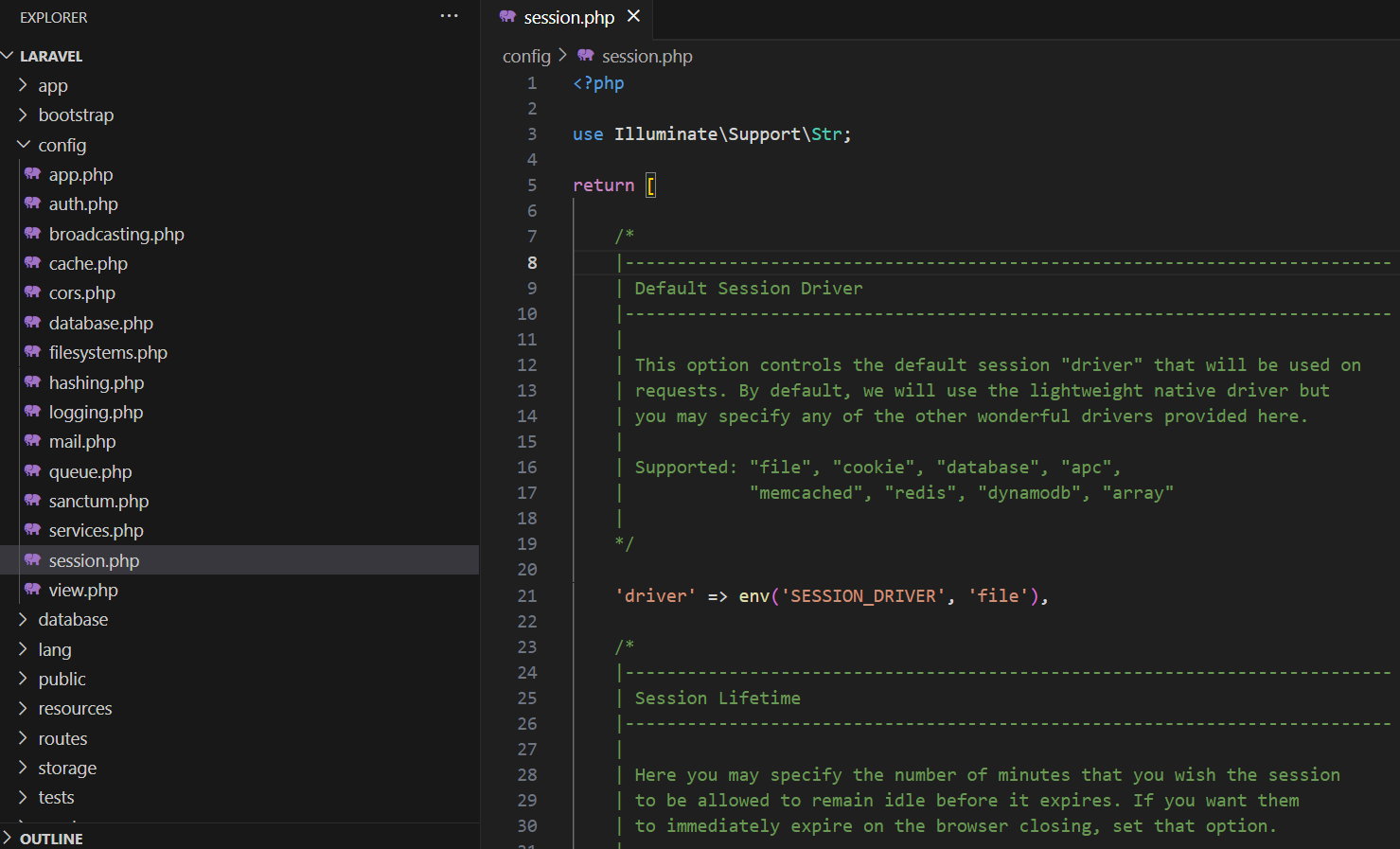Click the session.php breadcrumb segment

coord(647,56)
